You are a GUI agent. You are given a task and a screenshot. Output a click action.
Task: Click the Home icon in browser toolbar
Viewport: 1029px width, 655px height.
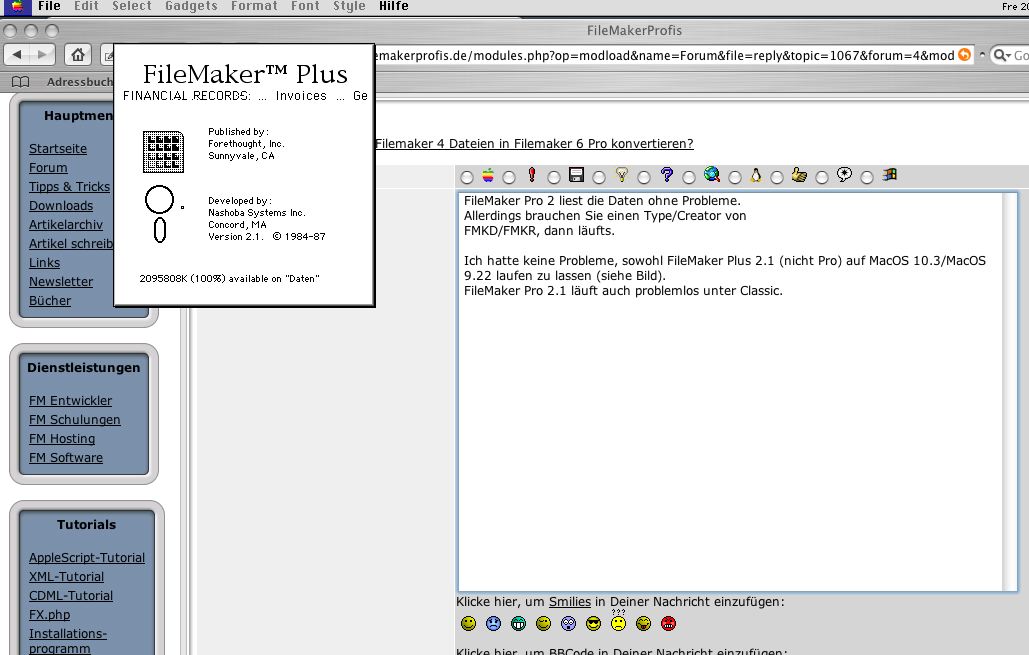(x=78, y=54)
